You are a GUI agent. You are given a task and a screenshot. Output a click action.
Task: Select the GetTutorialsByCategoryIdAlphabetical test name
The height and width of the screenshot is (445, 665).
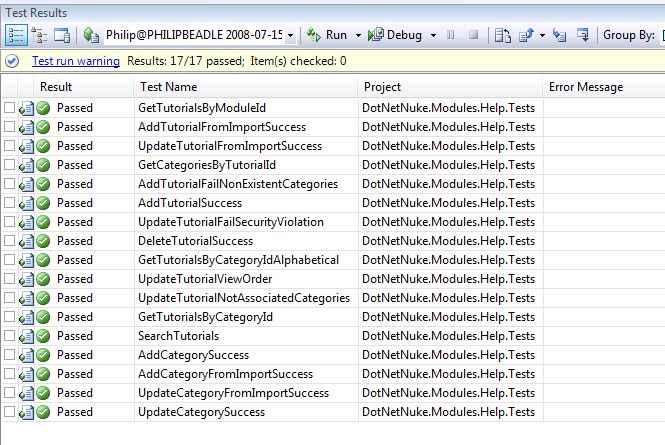pyautogui.click(x=238, y=260)
